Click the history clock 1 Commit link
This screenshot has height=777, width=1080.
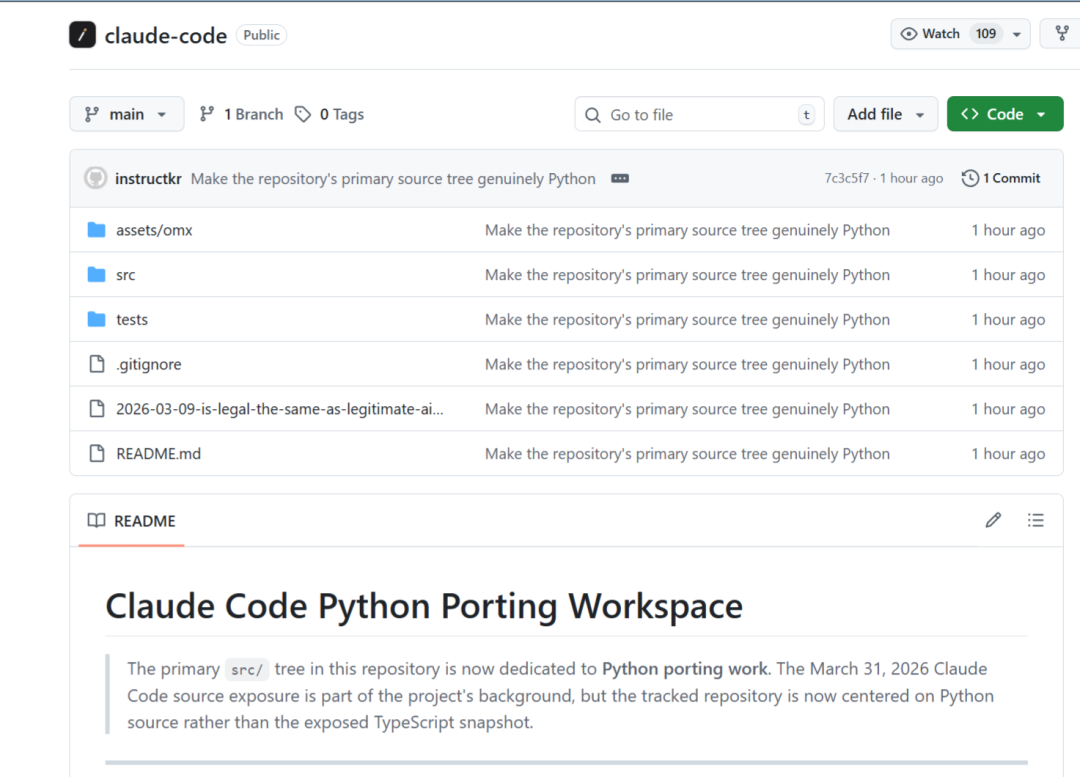click(1001, 178)
